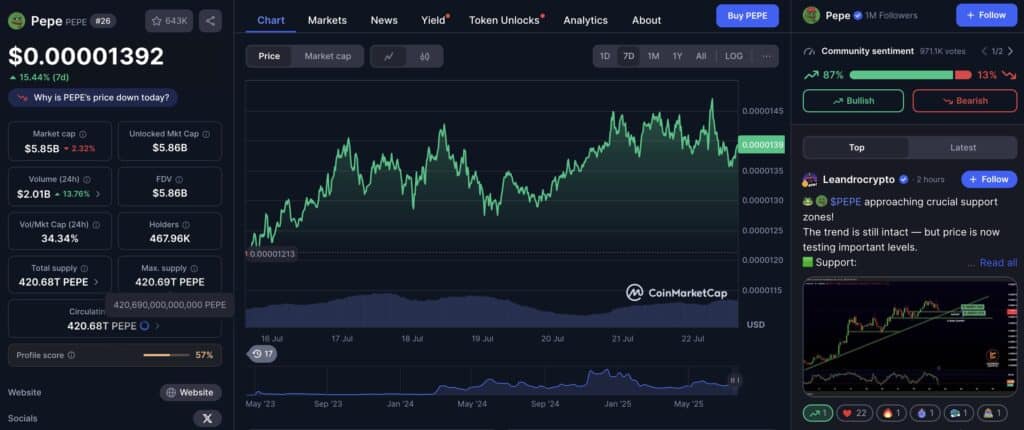Follow the Pepe community
Image resolution: width=1024 pixels, height=430 pixels.
(x=986, y=15)
